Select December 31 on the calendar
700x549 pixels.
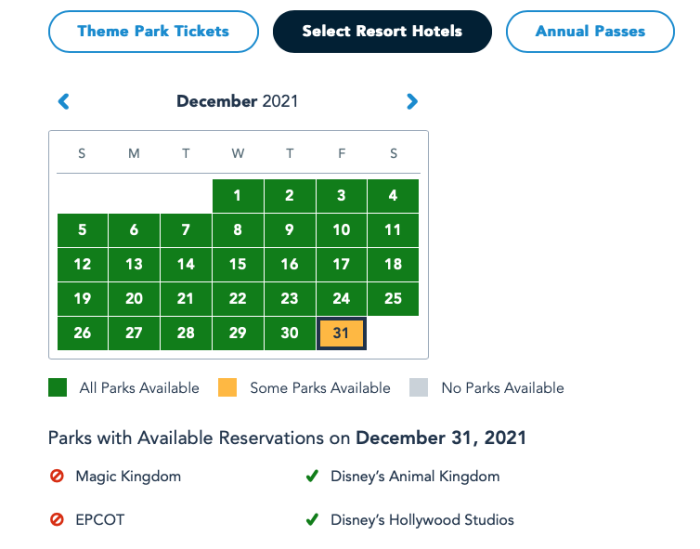coord(342,333)
